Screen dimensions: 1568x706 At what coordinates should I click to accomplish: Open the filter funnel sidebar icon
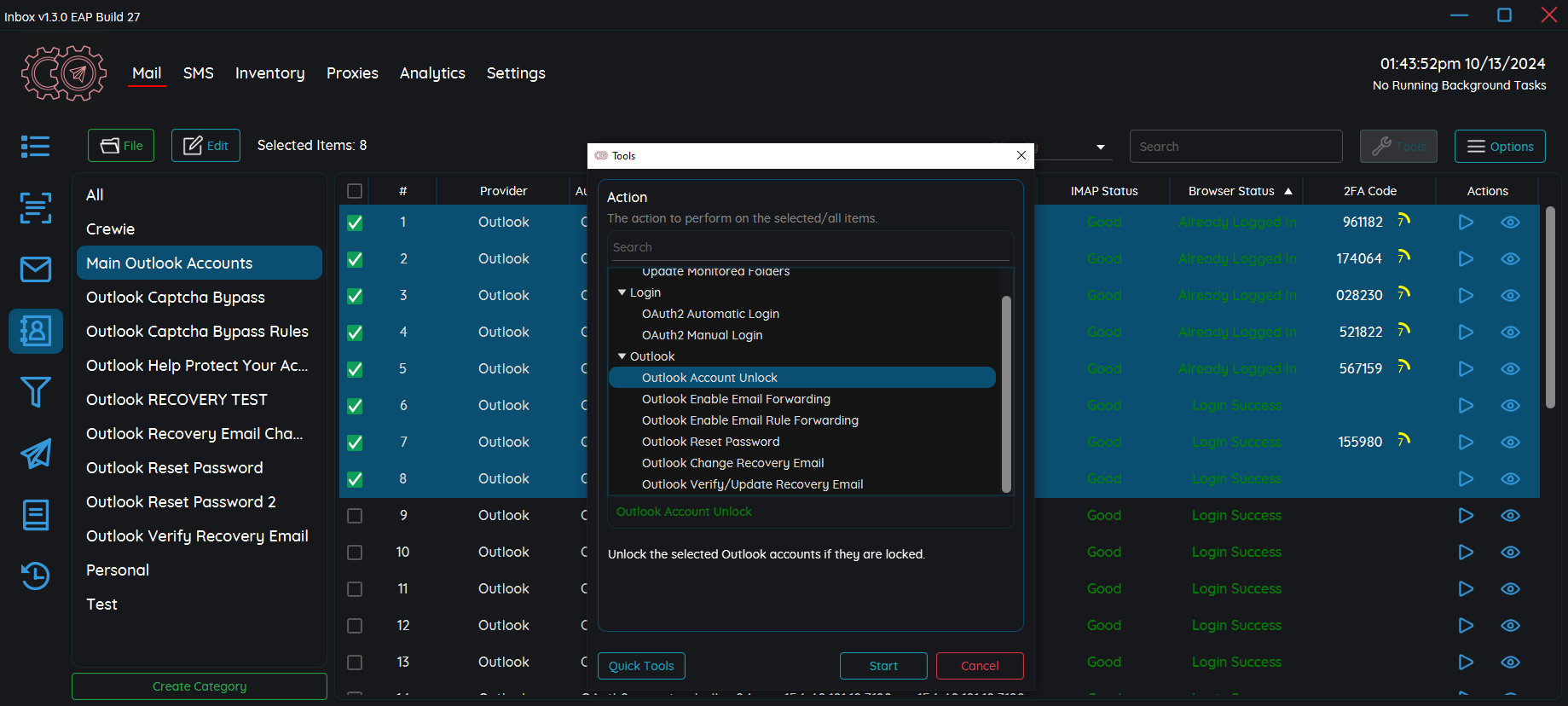[x=35, y=392]
